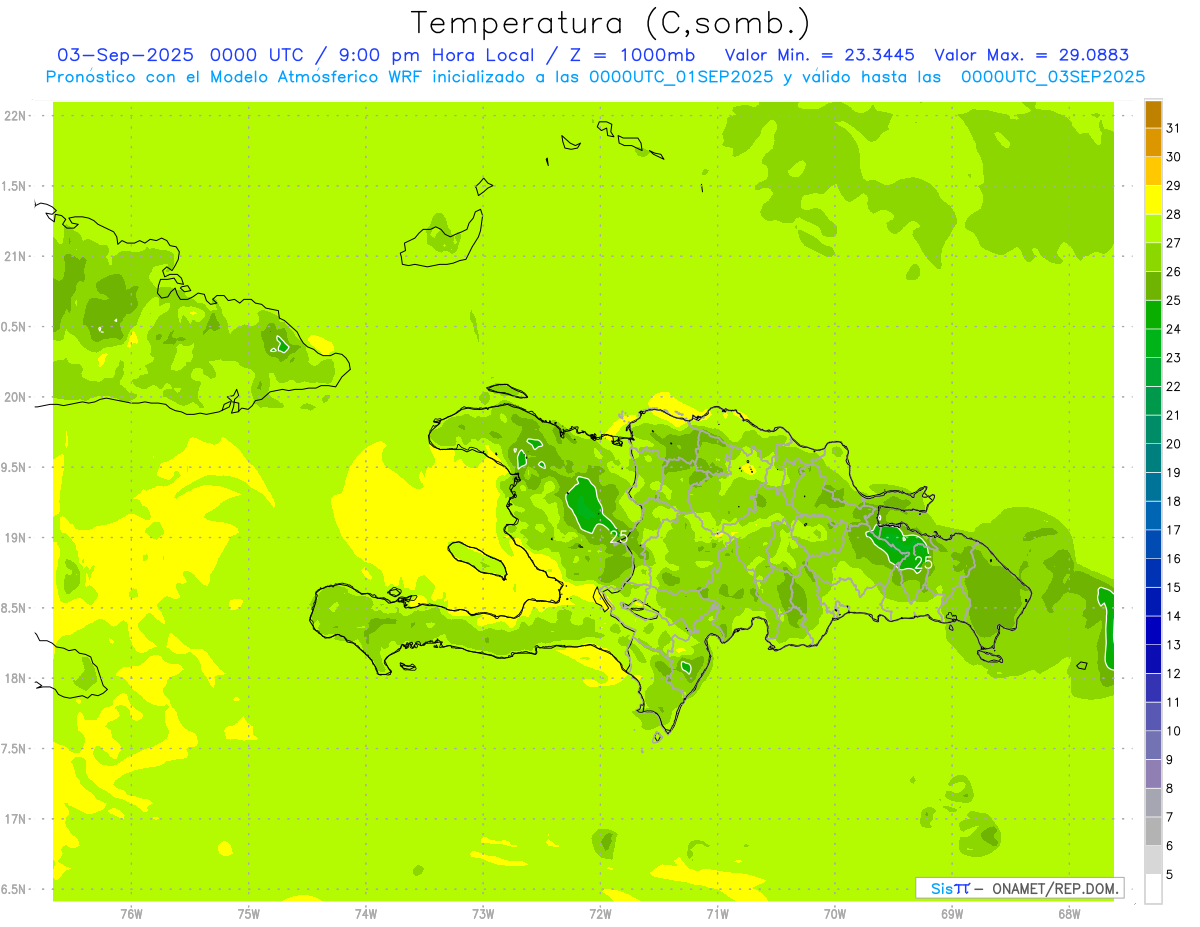Click the "73W" longitude label
Viewport: 1200px width, 927px height.
483,914
